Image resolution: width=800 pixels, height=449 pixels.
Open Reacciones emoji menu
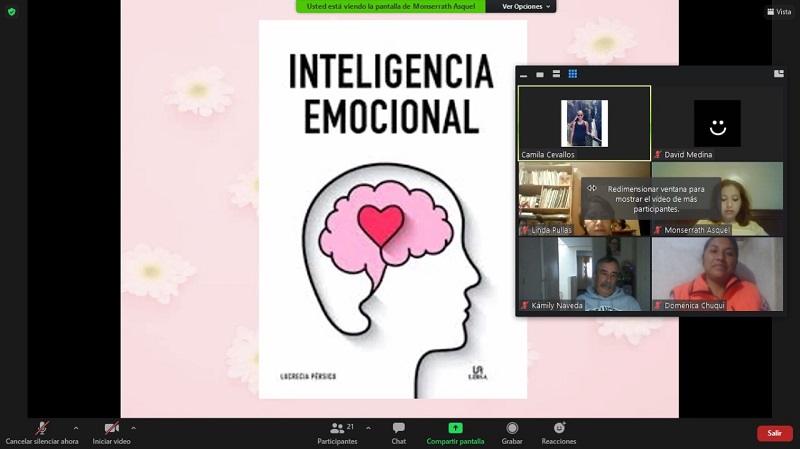[559, 434]
